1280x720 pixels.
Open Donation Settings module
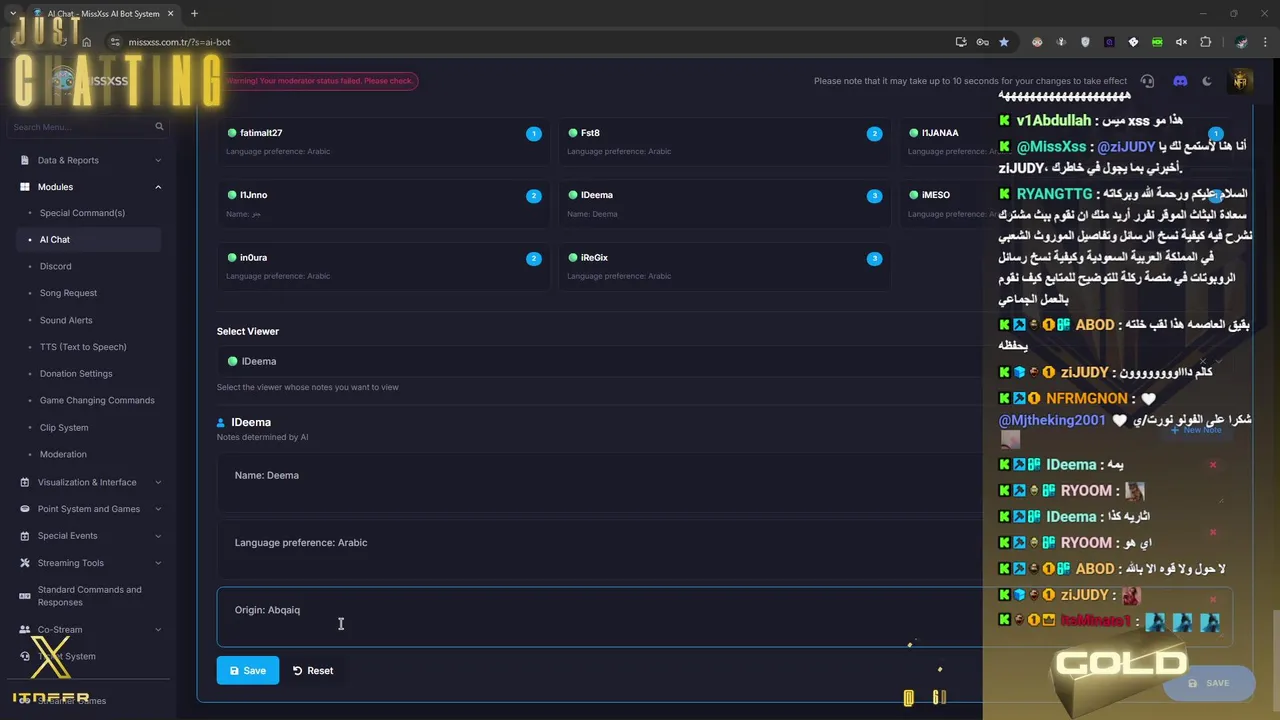tap(76, 374)
